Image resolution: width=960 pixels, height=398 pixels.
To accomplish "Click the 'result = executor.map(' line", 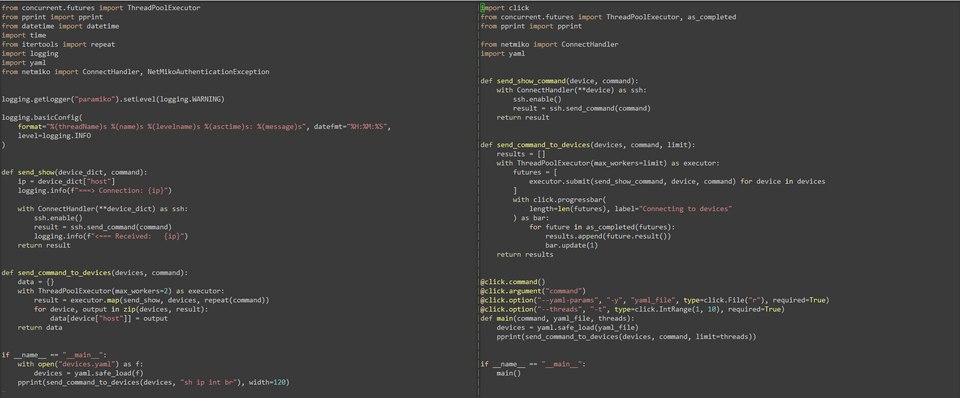I will click(152, 301).
